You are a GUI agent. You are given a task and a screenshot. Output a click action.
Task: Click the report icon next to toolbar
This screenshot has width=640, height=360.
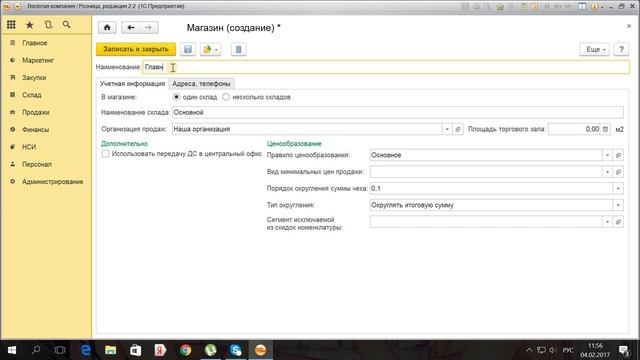click(x=238, y=49)
